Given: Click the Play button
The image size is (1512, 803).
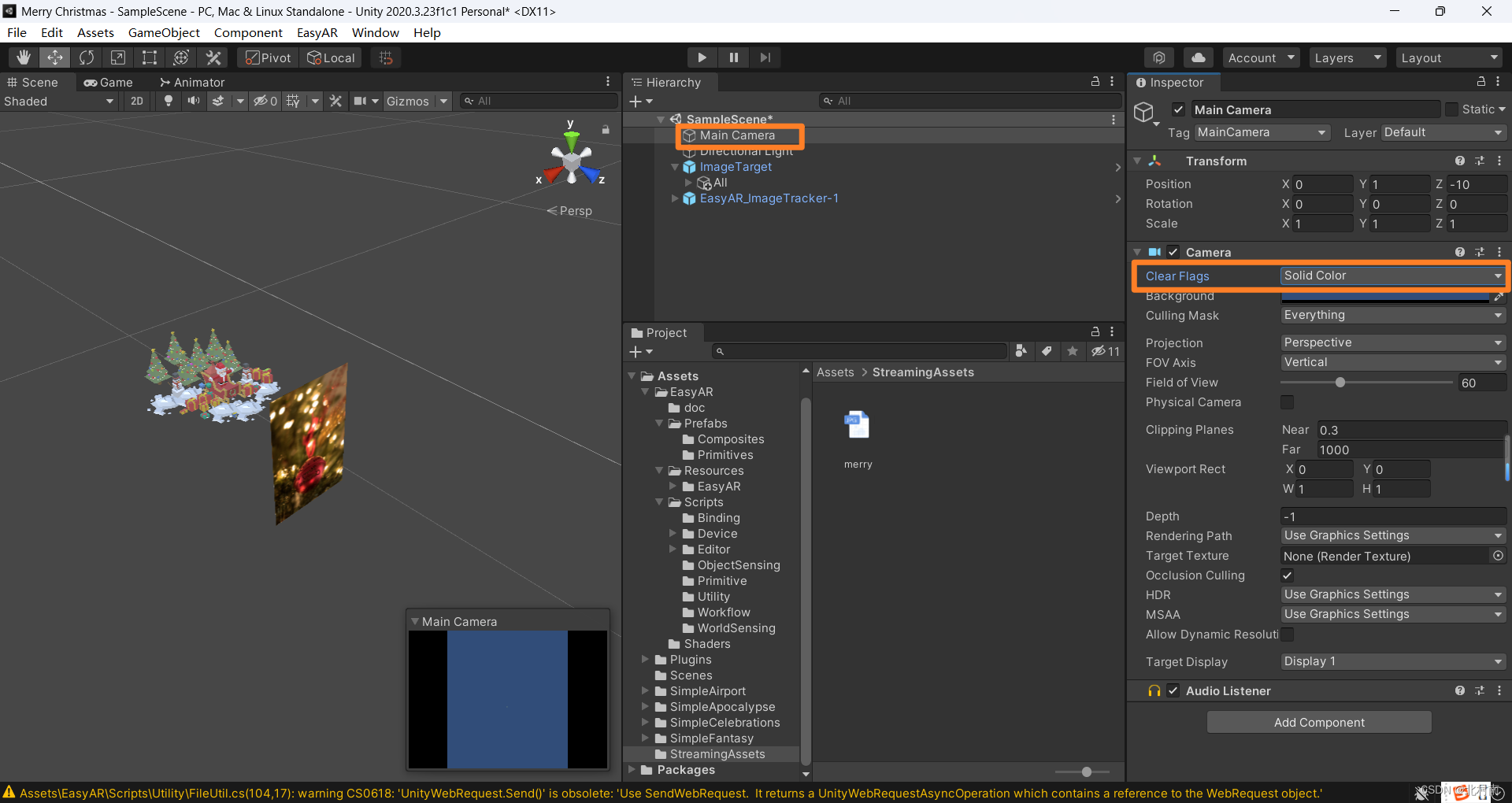Looking at the screenshot, I should click(702, 57).
